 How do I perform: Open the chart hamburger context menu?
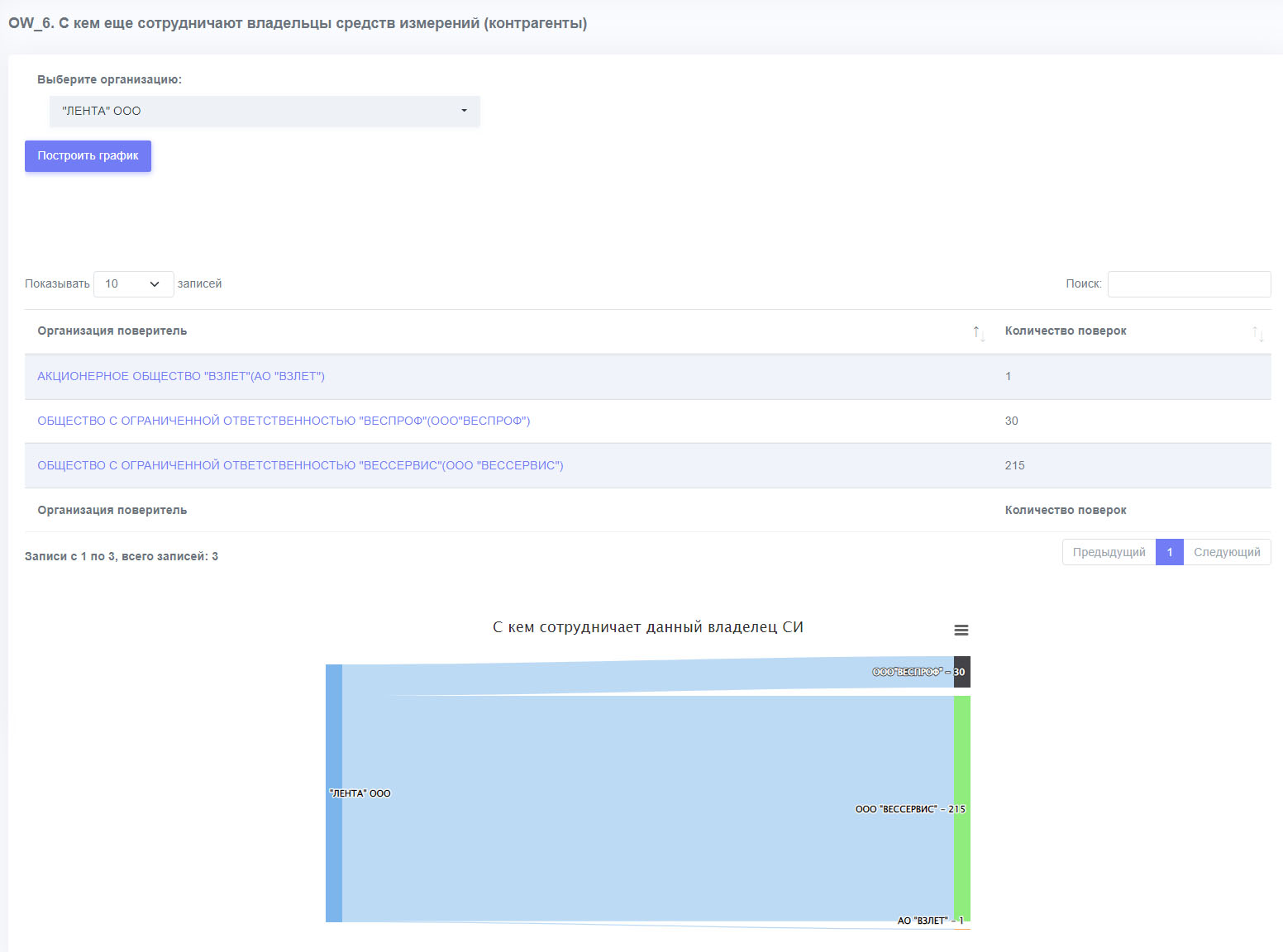(961, 630)
